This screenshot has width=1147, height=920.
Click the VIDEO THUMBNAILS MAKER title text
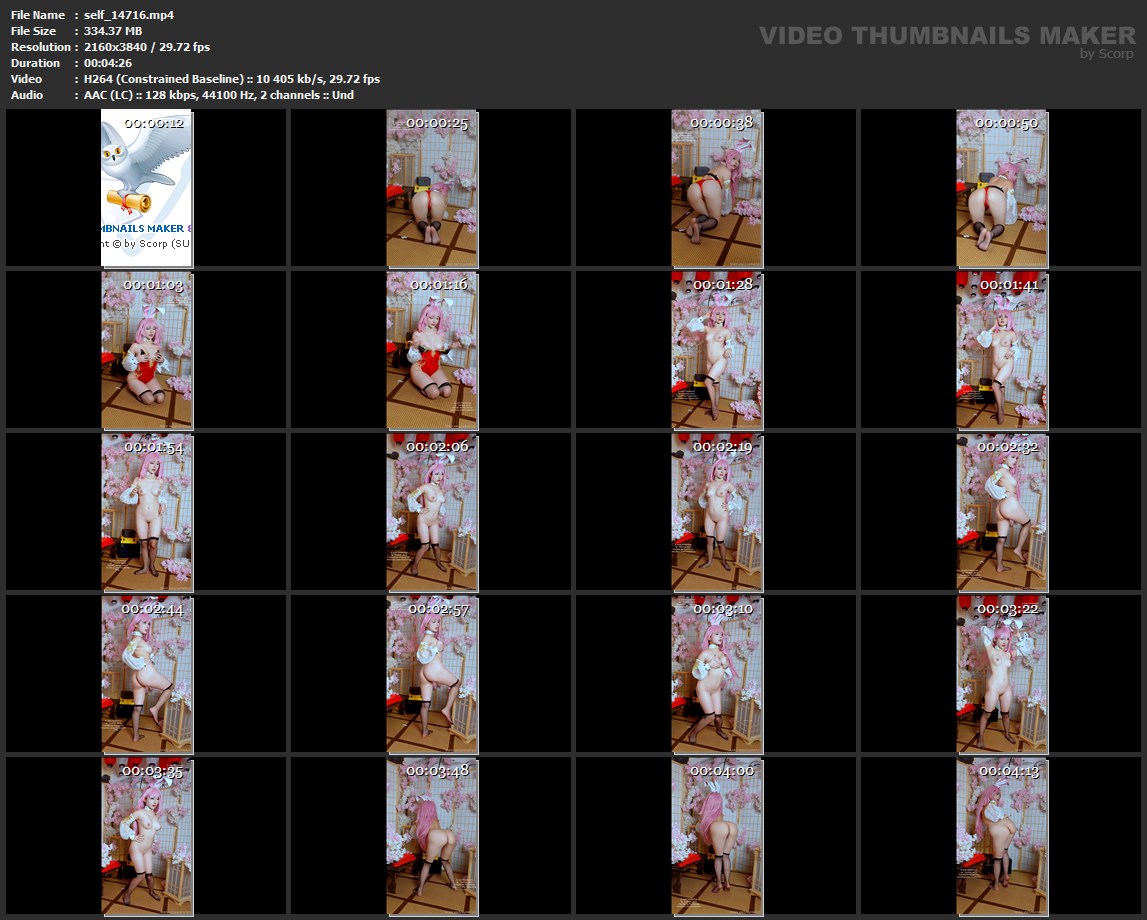pos(946,36)
